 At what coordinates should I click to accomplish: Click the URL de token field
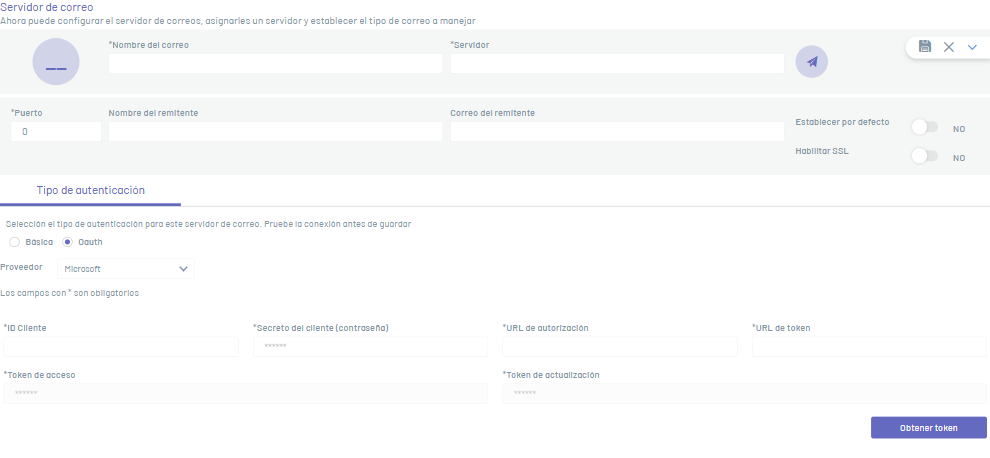click(x=869, y=346)
